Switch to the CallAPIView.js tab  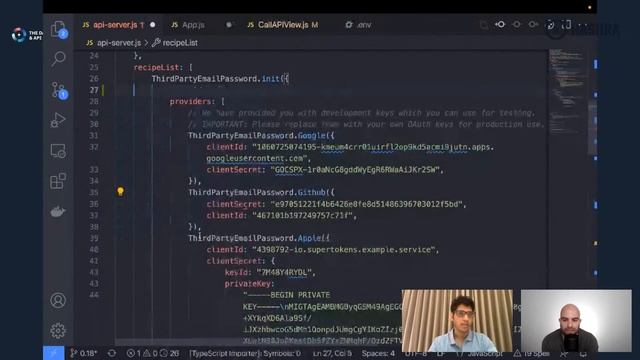pyautogui.click(x=283, y=25)
